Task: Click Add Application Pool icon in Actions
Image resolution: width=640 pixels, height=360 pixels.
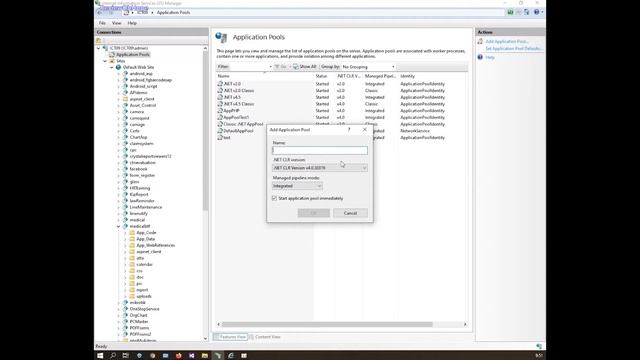Action: [480, 41]
